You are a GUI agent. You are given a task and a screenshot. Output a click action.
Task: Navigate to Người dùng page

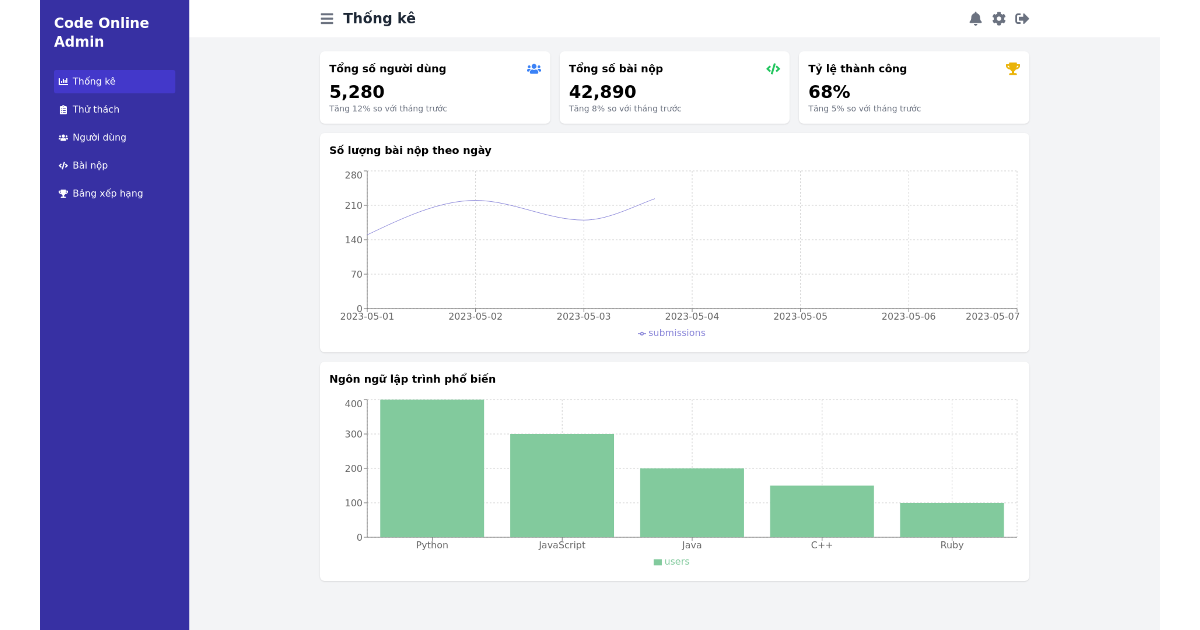[97, 137]
